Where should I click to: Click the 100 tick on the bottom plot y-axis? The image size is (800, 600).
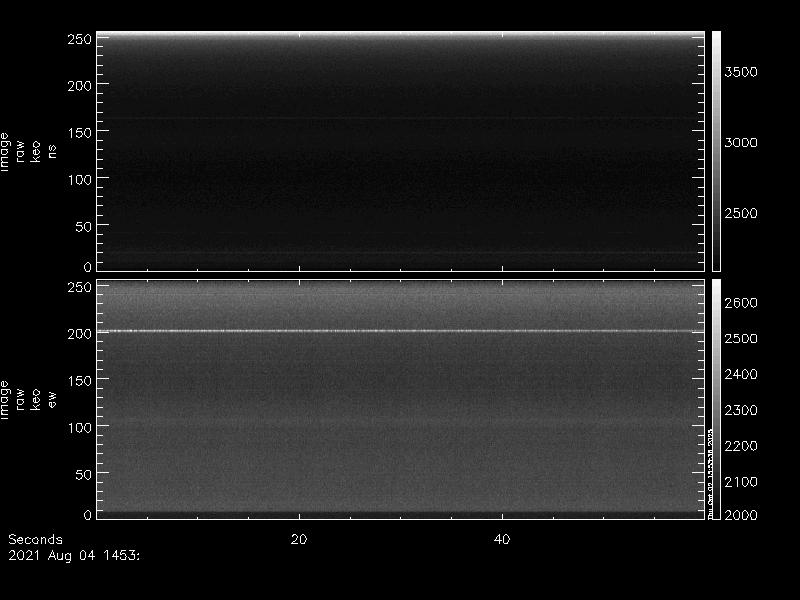click(79, 427)
